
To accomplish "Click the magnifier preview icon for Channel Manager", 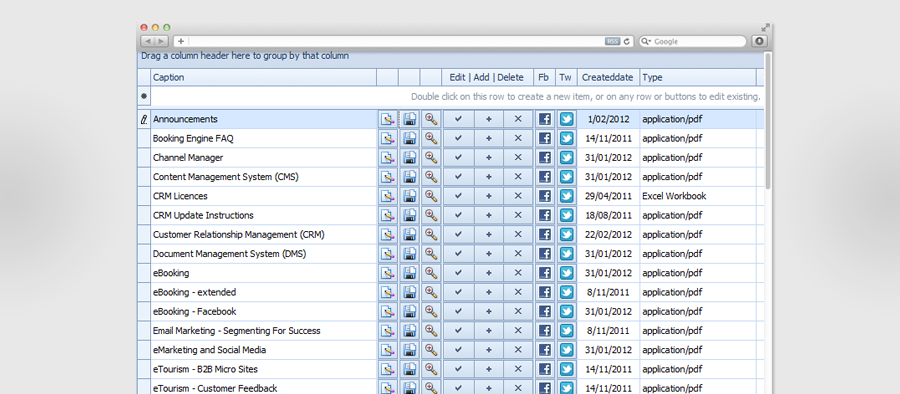I will pyautogui.click(x=431, y=158).
